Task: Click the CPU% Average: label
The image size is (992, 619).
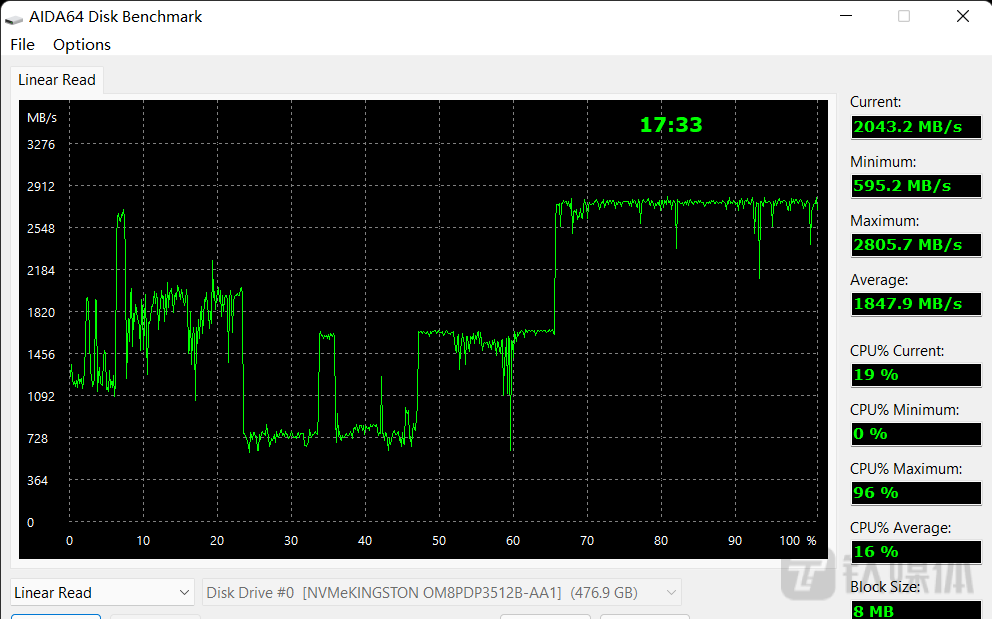Action: coord(901,528)
